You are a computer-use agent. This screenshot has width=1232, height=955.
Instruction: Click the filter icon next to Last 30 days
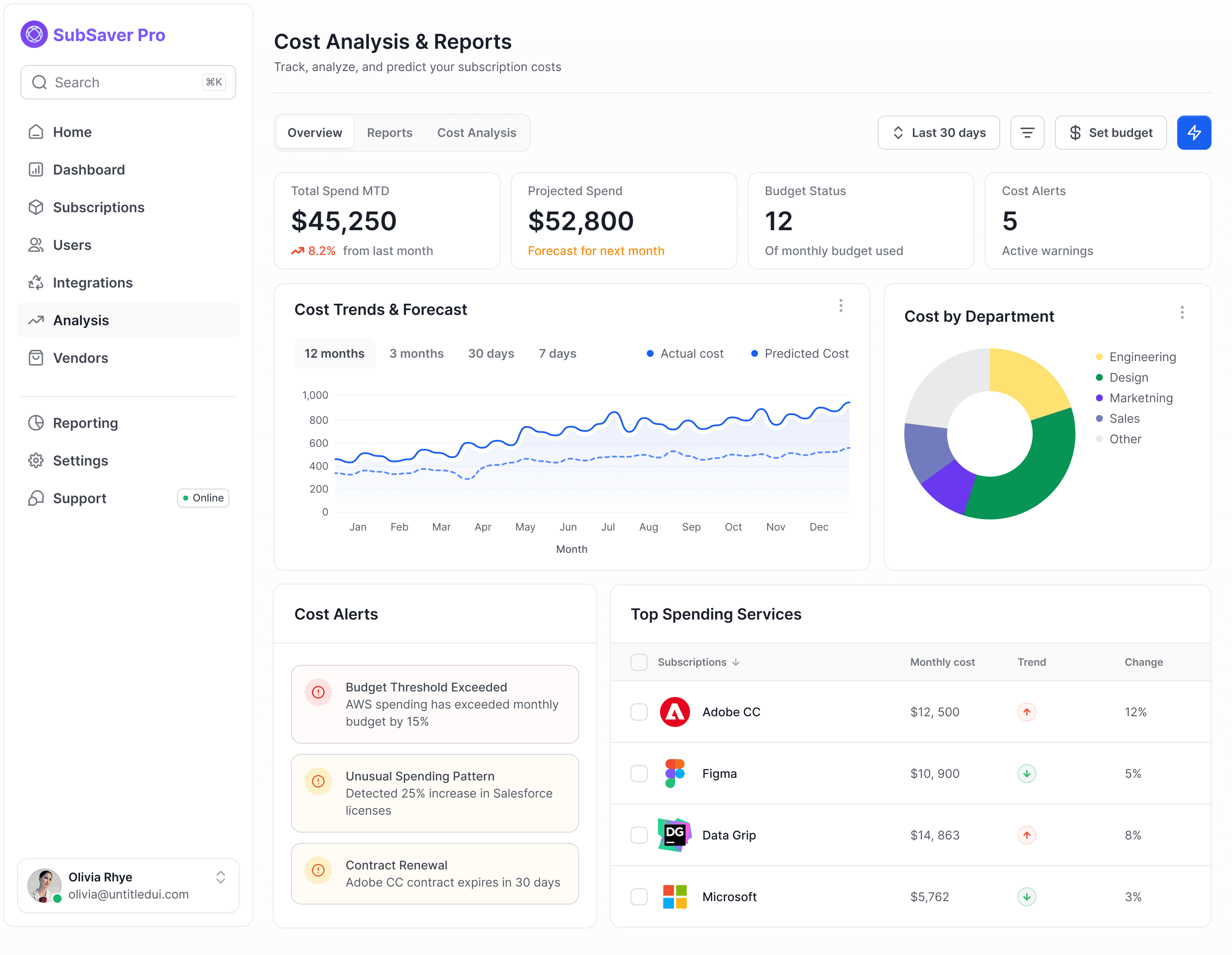[1027, 133]
